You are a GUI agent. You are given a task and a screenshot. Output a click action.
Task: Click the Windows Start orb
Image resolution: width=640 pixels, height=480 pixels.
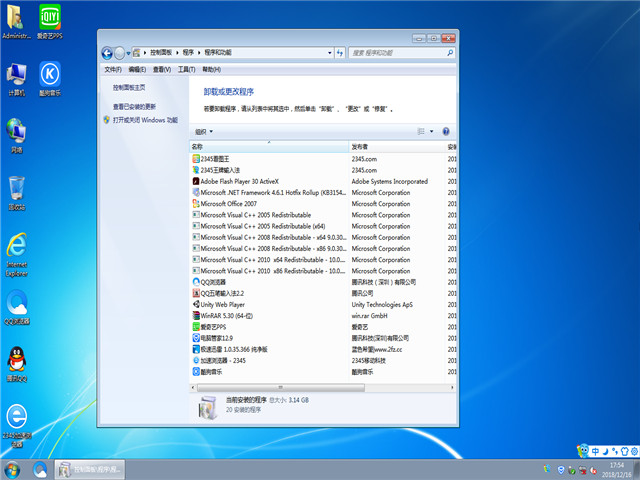[x=12, y=470]
